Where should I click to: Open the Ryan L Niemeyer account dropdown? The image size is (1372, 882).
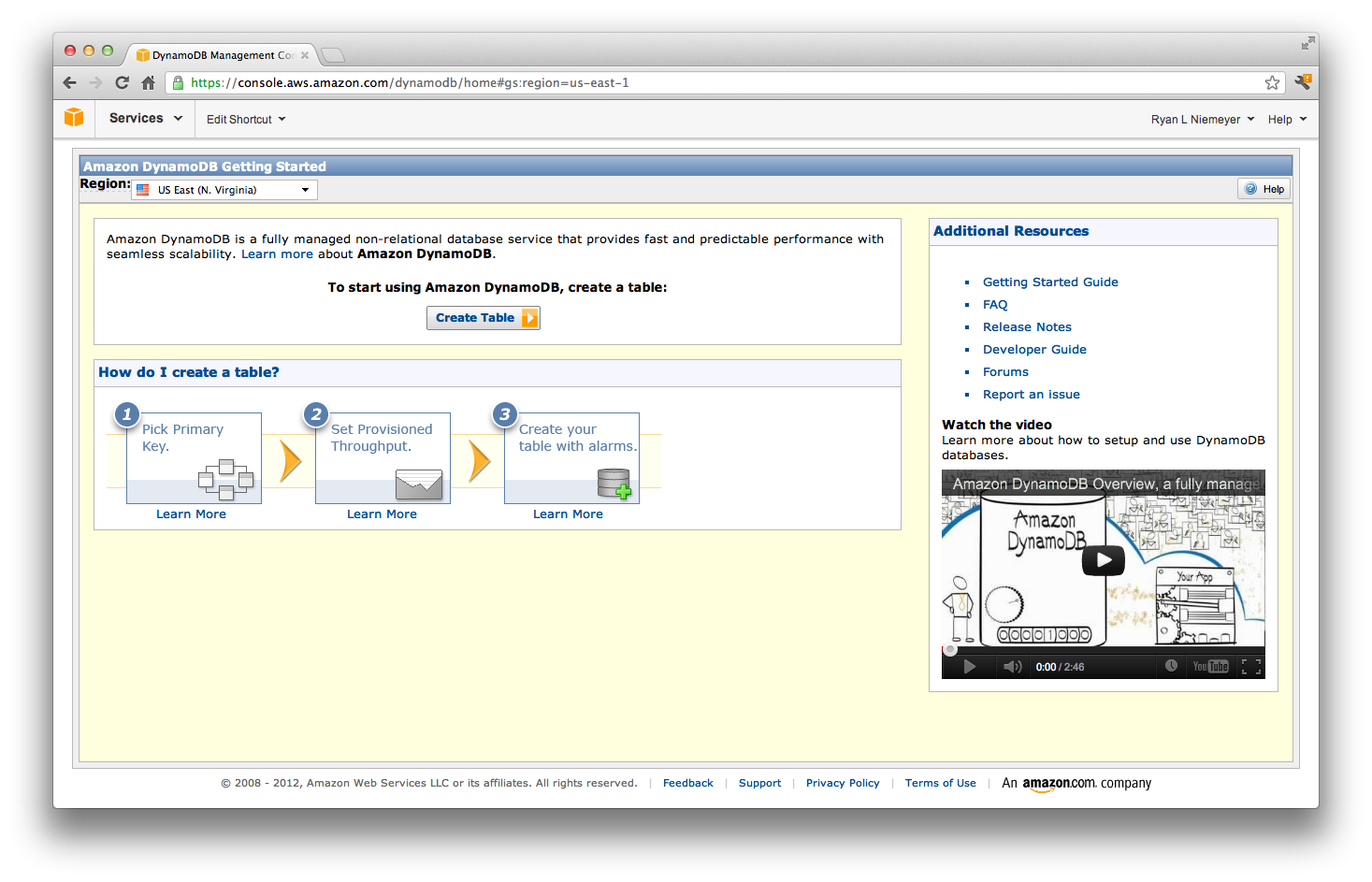pos(1202,118)
